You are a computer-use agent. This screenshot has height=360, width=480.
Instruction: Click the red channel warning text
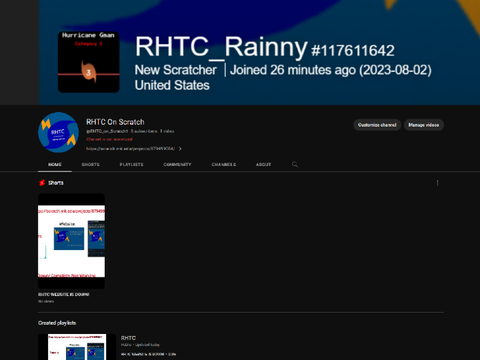tap(109, 139)
